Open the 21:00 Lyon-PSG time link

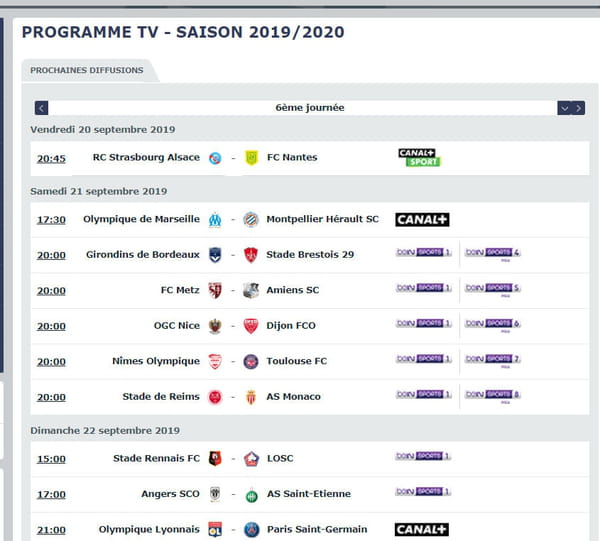coord(51,530)
